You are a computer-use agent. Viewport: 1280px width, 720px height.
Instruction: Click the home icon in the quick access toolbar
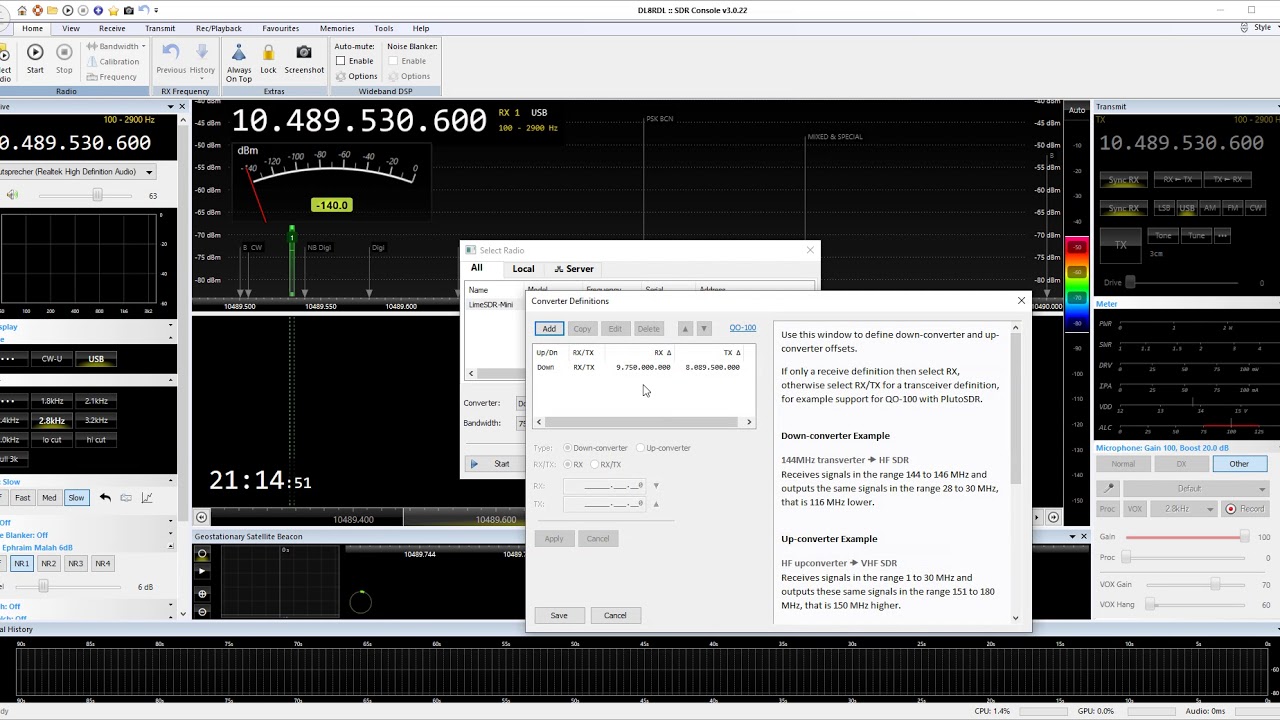coord(22,10)
